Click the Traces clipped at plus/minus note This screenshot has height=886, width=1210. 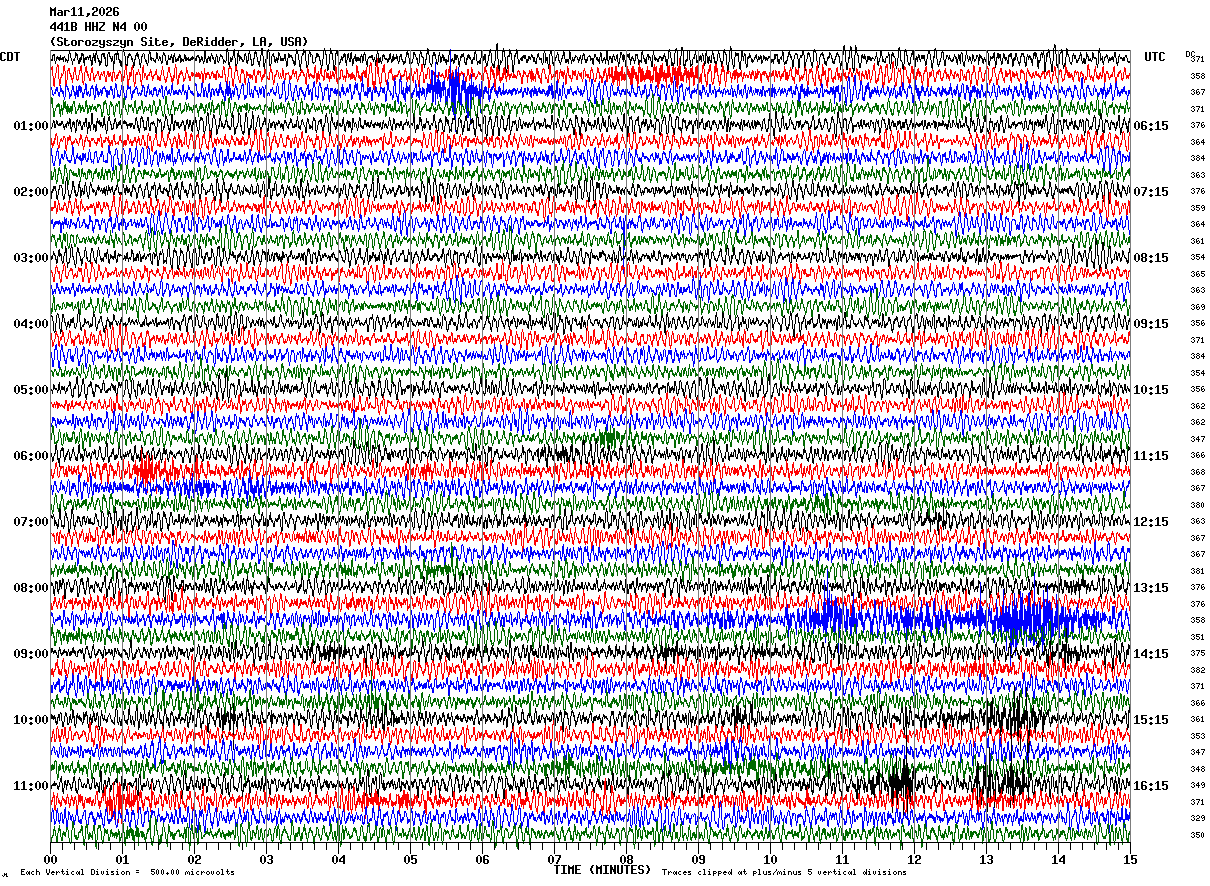(x=784, y=872)
